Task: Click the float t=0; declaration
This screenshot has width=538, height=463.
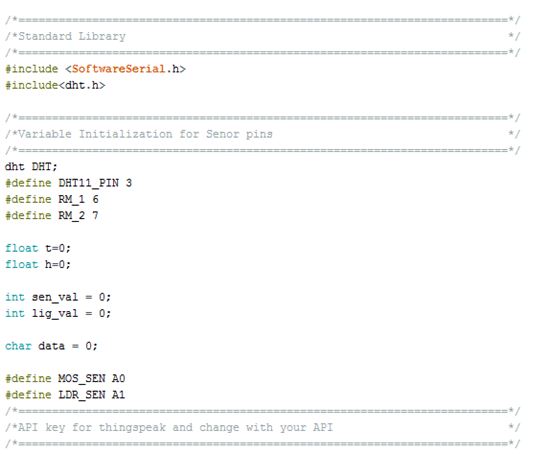Action: click(38, 248)
